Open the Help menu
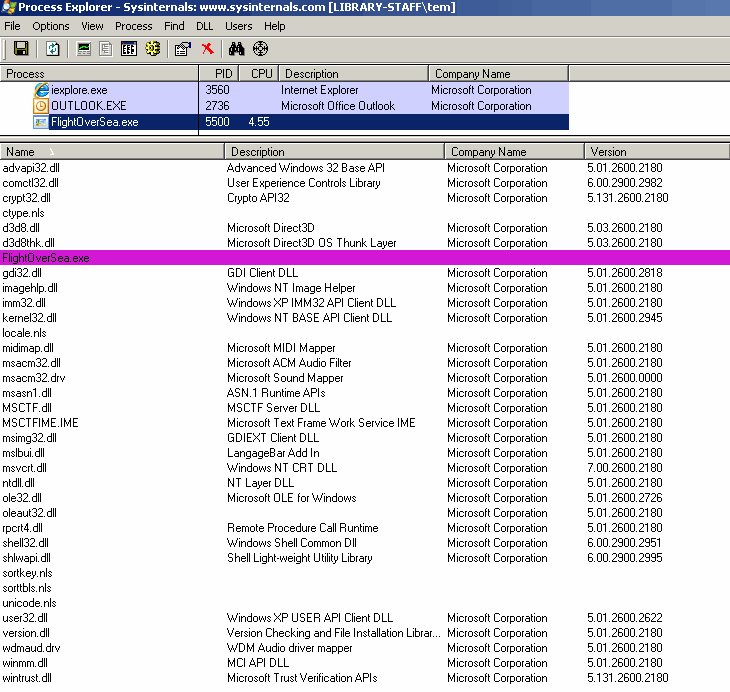 pyautogui.click(x=274, y=26)
